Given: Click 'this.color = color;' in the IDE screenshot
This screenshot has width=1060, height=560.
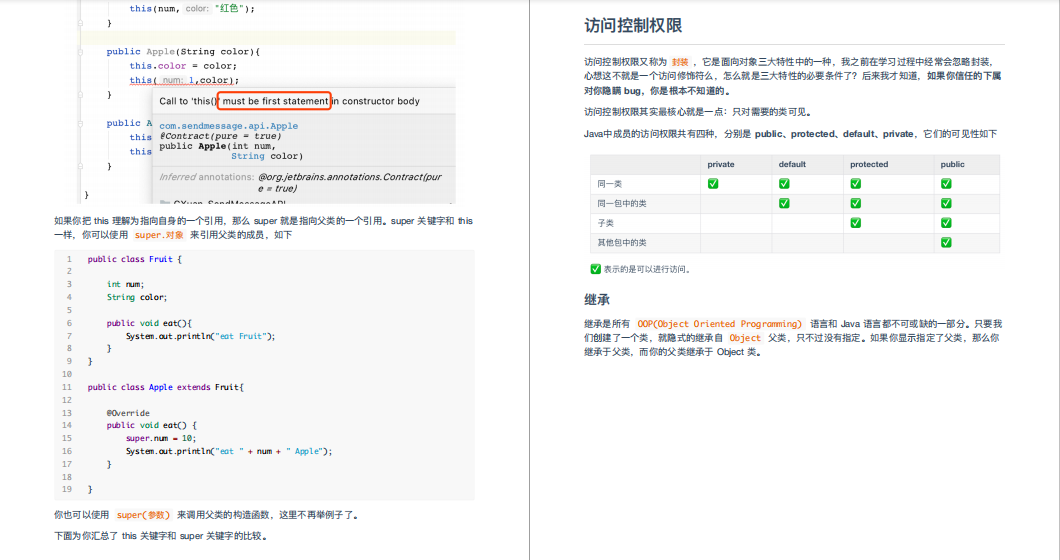Looking at the screenshot, I should click(x=183, y=66).
